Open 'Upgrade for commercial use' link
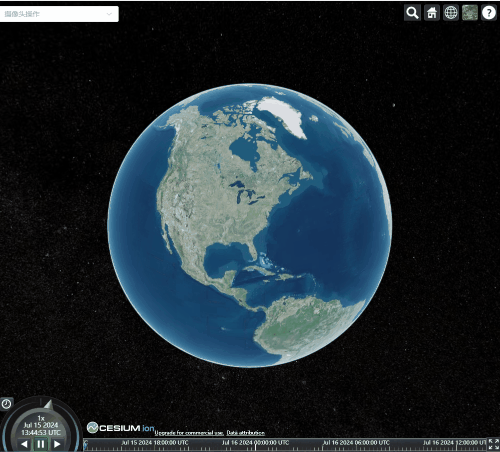The image size is (500, 452). click(189, 433)
